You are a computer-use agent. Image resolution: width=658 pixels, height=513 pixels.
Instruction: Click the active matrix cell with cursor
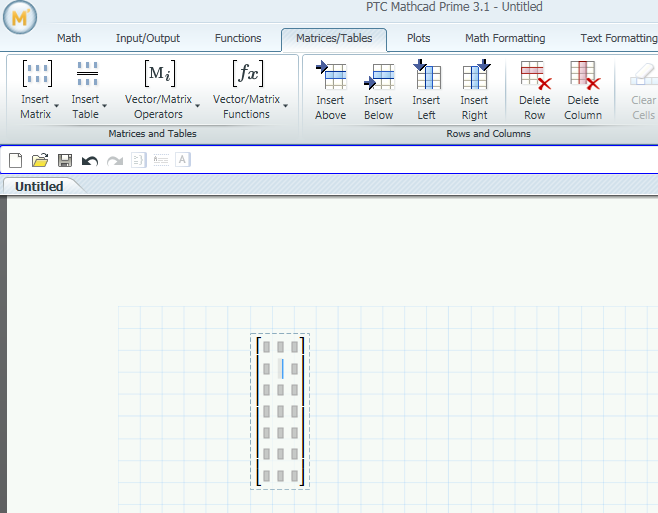(281, 369)
